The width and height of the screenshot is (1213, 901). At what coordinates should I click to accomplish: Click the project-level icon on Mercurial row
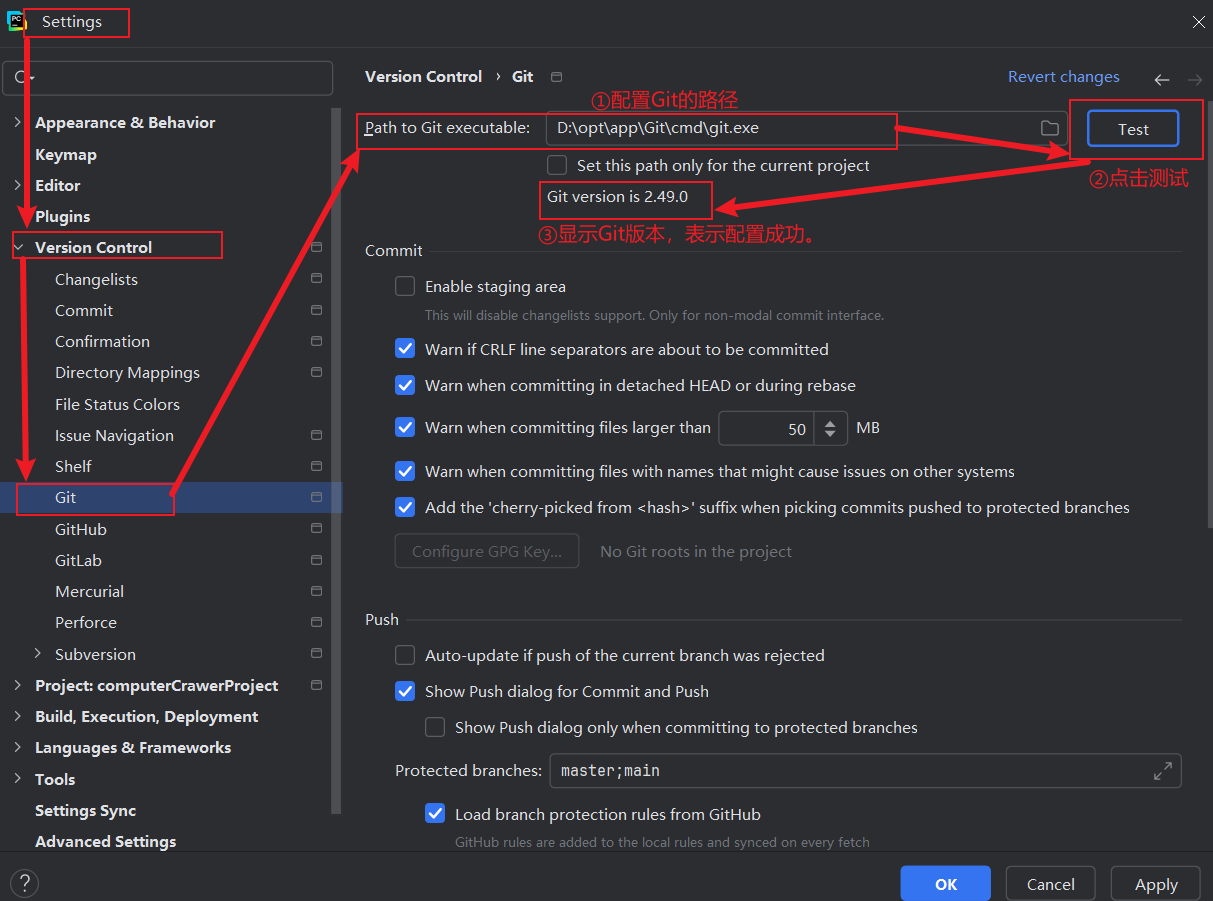(x=317, y=591)
